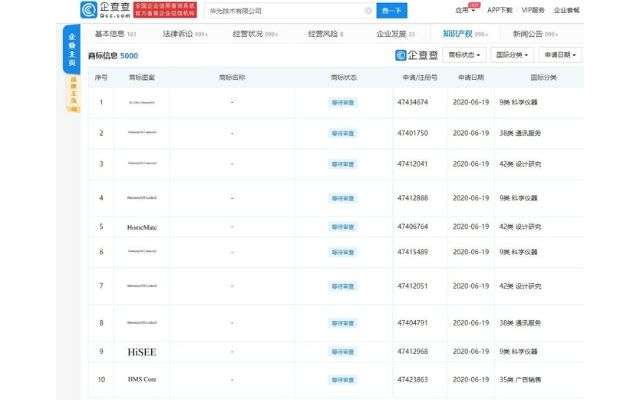The image size is (640, 400).
Task: Select registration number 47412888
Action: [413, 198]
